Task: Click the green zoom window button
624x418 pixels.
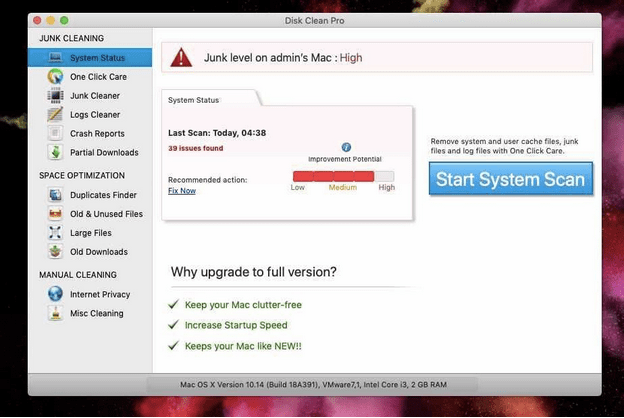Action: pyautogui.click(x=64, y=20)
